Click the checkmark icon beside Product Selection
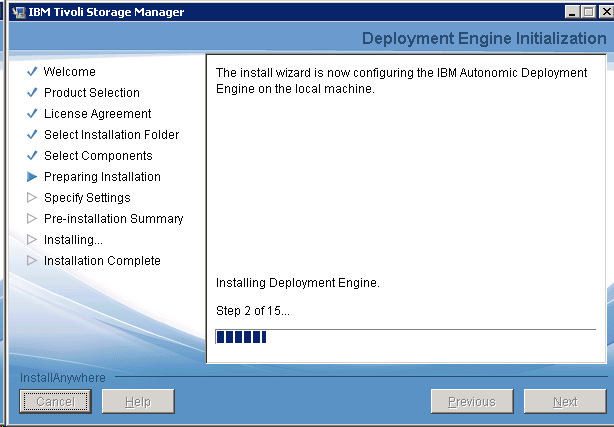614x427 pixels. coord(32,93)
